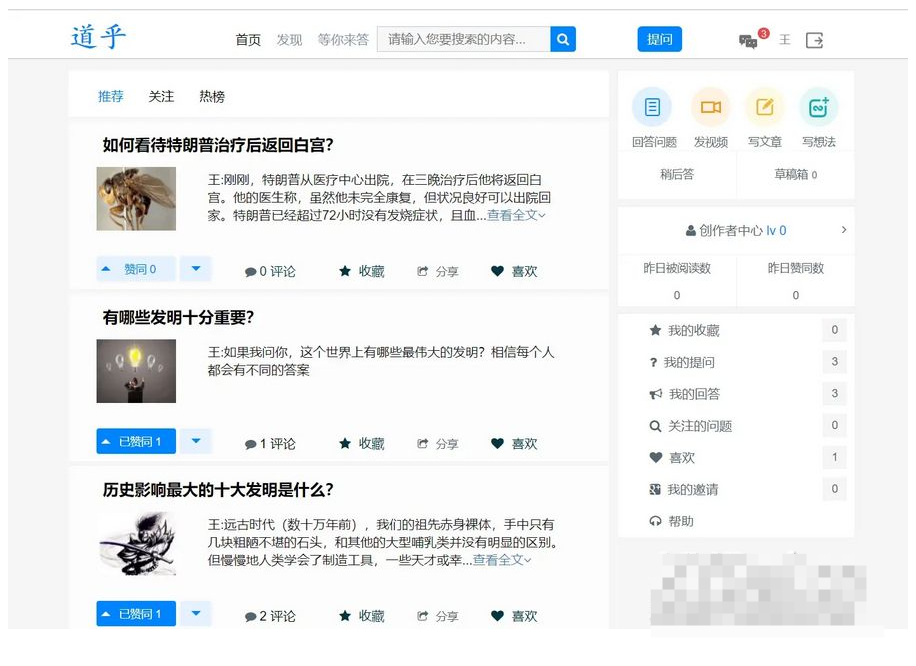Click 昨日赞同数 statistic
This screenshot has height=666, width=916.
796,280
